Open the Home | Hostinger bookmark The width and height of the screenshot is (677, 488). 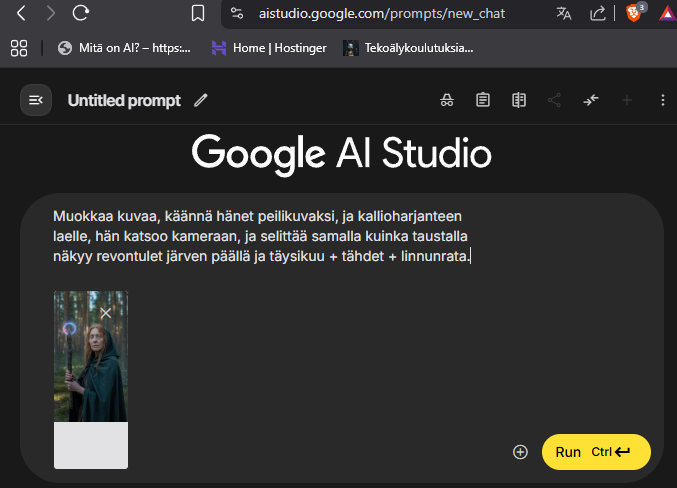[x=269, y=48]
